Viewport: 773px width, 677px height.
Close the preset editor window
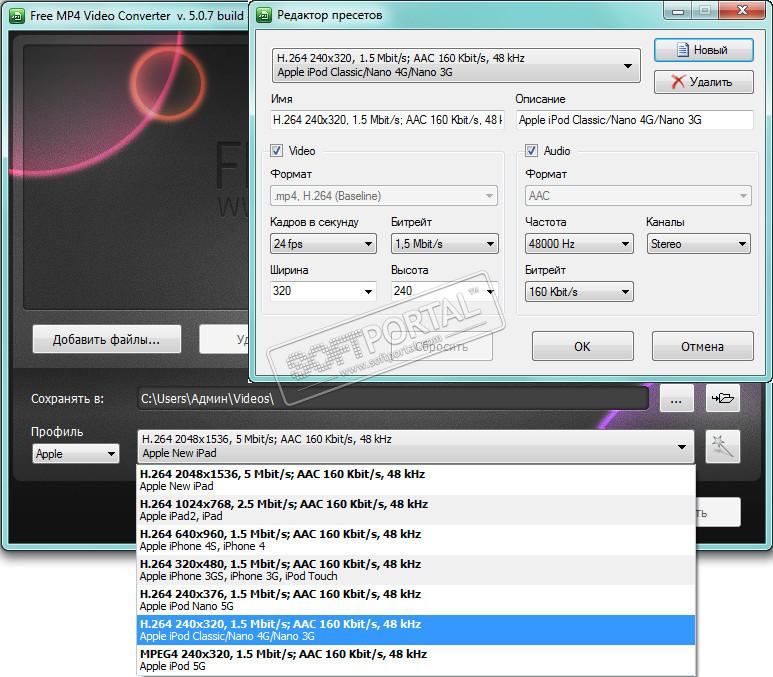pyautogui.click(x=742, y=10)
